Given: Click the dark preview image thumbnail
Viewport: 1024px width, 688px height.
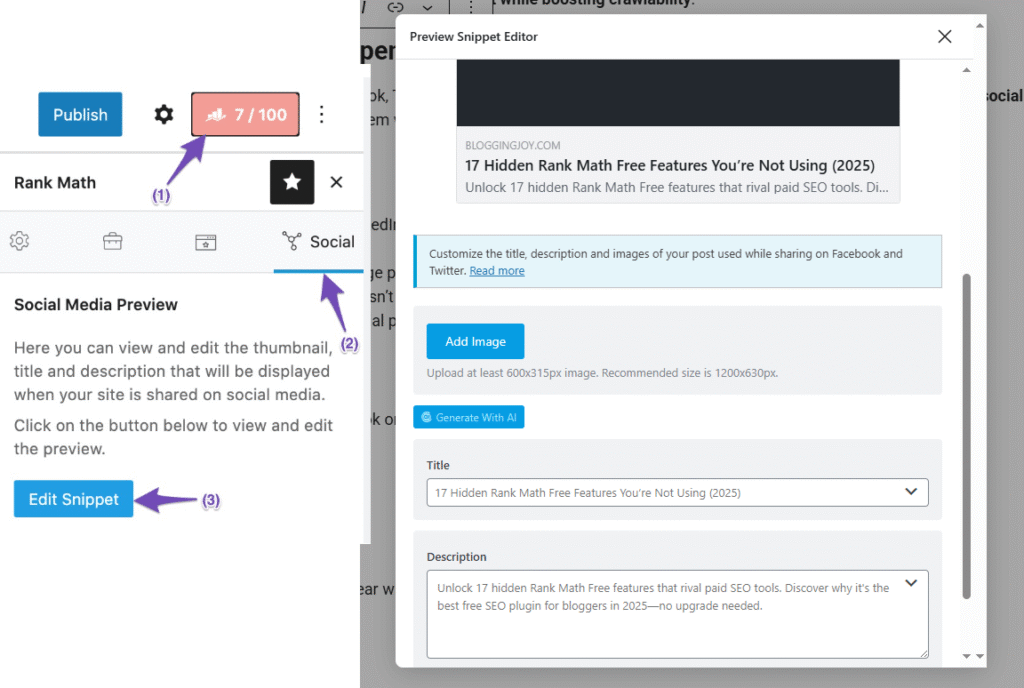Looking at the screenshot, I should 678,93.
